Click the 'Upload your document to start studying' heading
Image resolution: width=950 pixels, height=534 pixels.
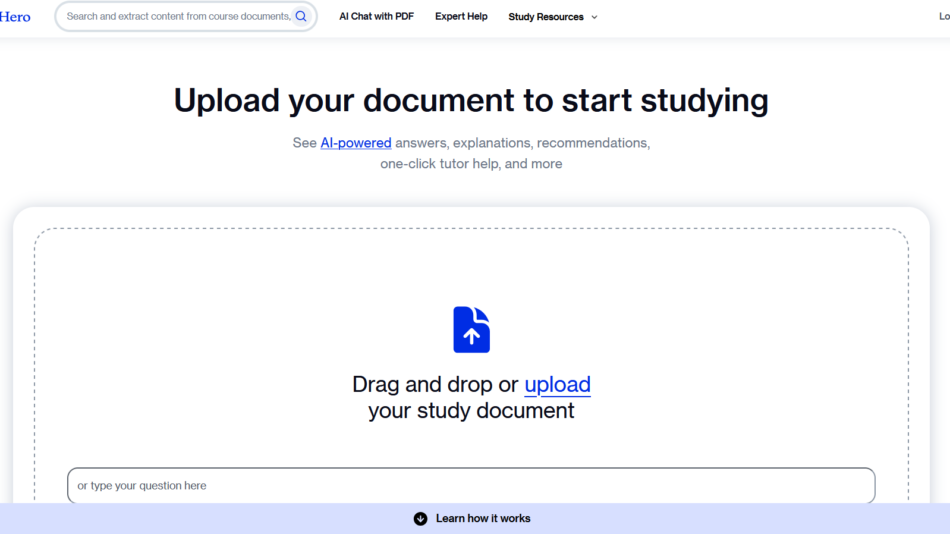(x=471, y=100)
